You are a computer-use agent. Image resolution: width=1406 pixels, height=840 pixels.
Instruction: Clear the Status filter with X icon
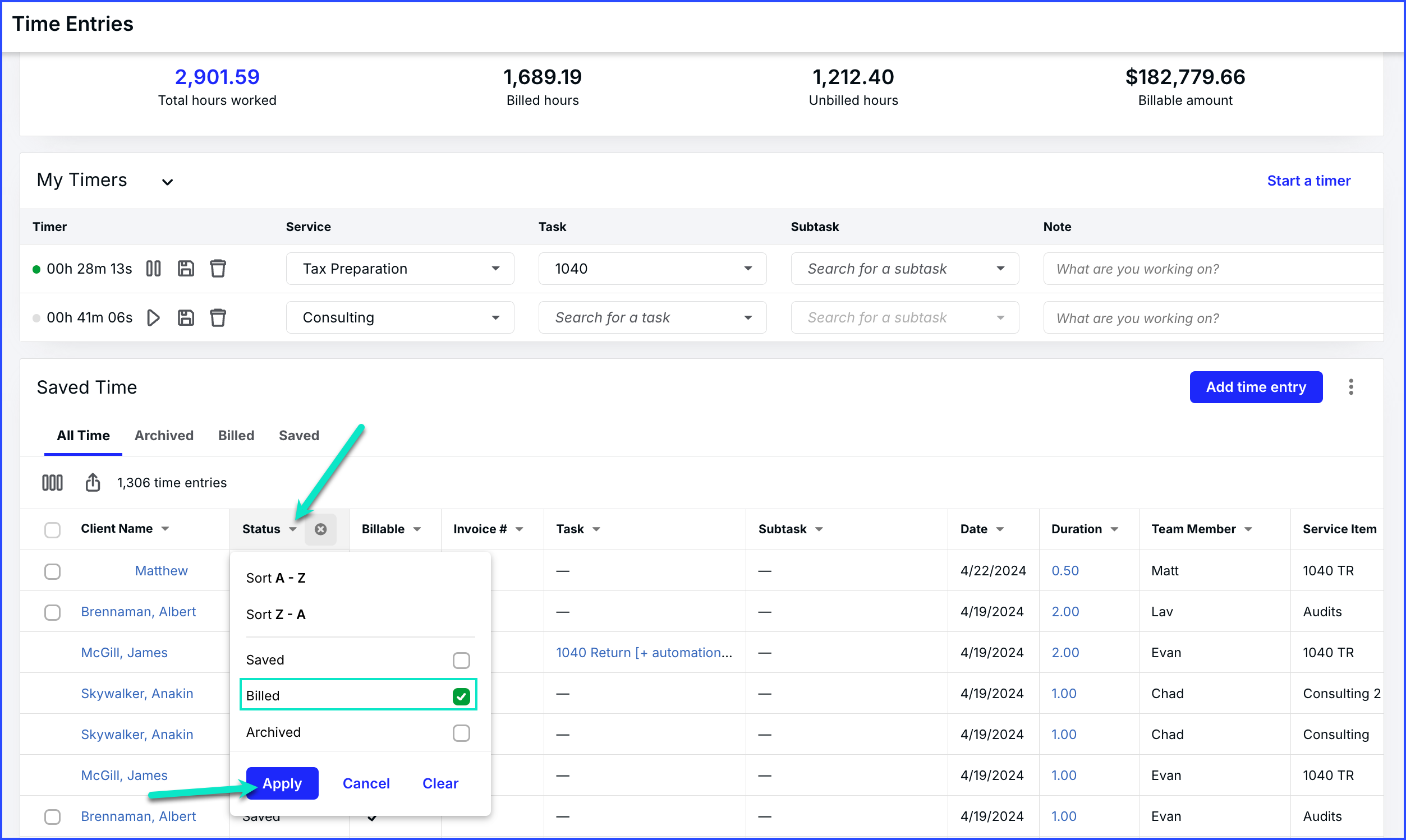click(x=320, y=529)
